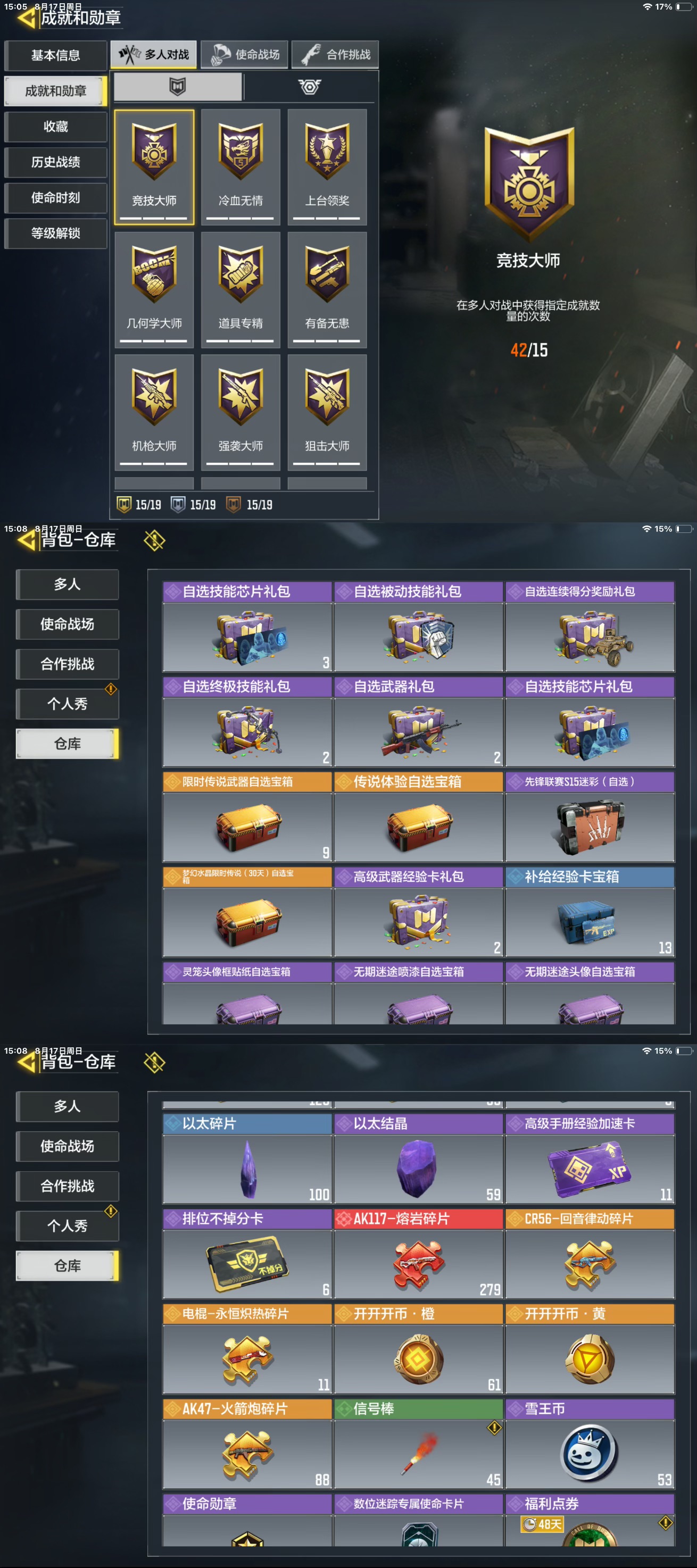Open the 自选武器礼包 crate item
The height and width of the screenshot is (1568, 697).
point(419,722)
